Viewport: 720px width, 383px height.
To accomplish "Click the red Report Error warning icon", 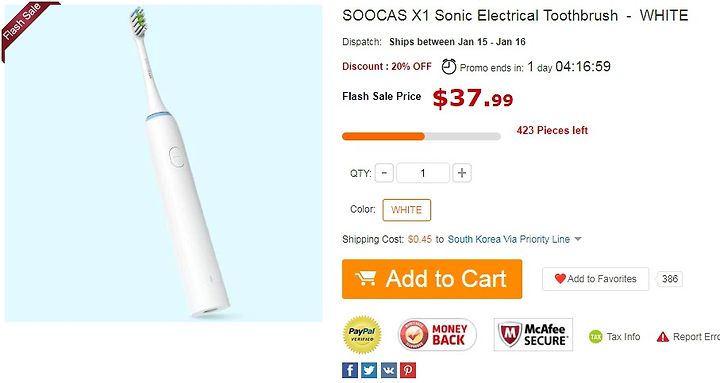I will (663, 337).
